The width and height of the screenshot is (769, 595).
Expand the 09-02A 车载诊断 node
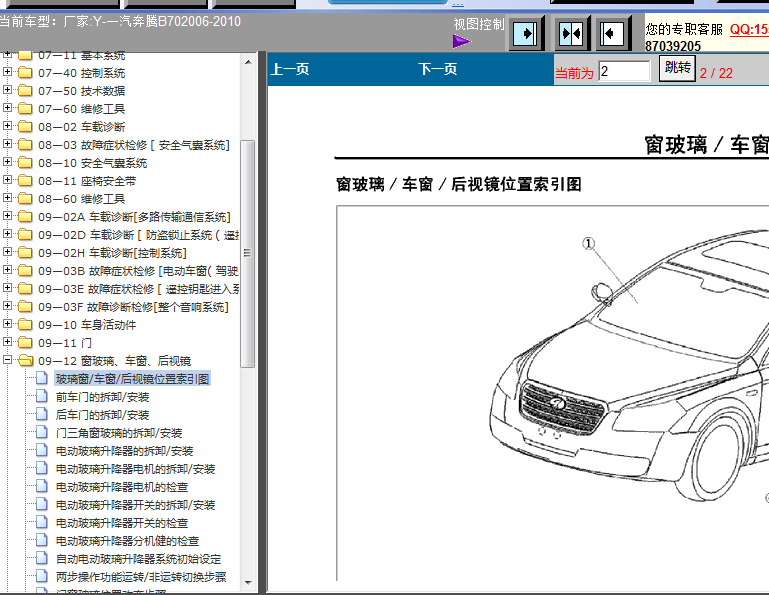point(7,215)
